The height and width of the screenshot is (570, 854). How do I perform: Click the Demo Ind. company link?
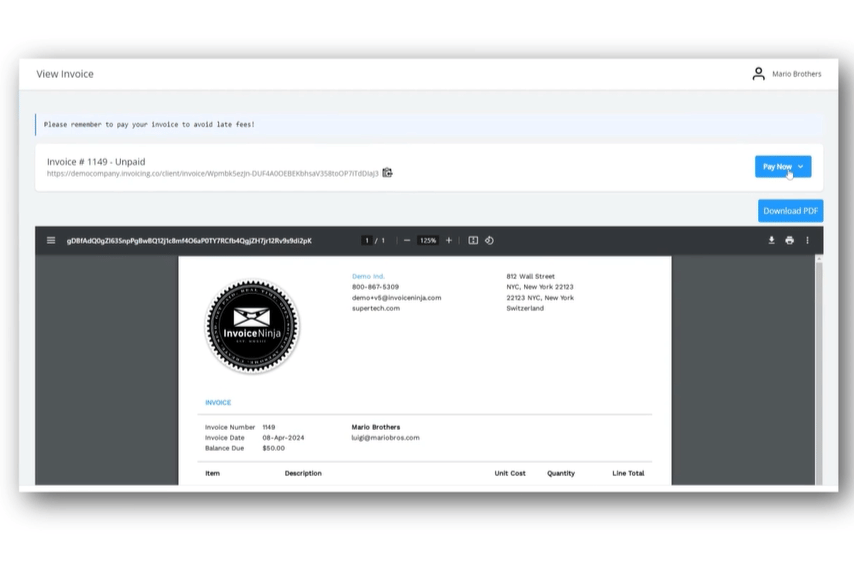(x=368, y=276)
